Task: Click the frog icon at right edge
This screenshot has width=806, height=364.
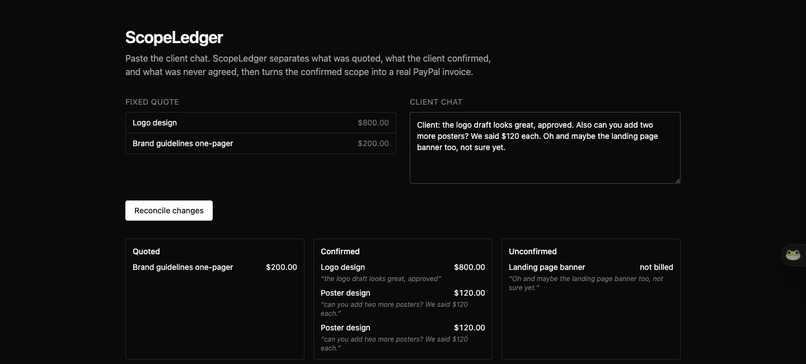Action: [793, 255]
